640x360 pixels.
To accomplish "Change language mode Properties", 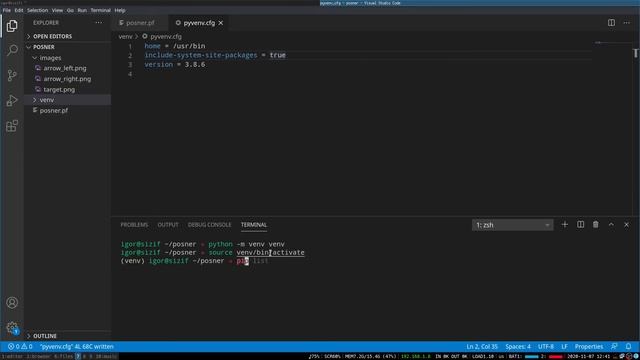I will pyautogui.click(x=589, y=347).
